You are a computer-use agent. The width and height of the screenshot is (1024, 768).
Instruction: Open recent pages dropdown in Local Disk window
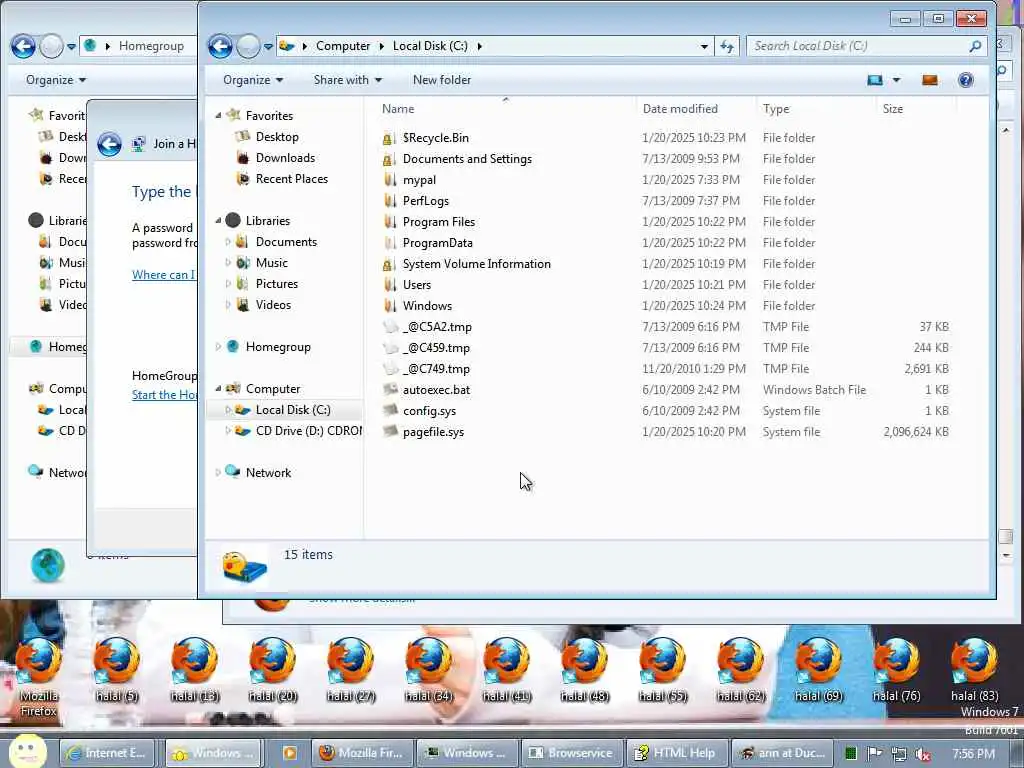coord(268,46)
